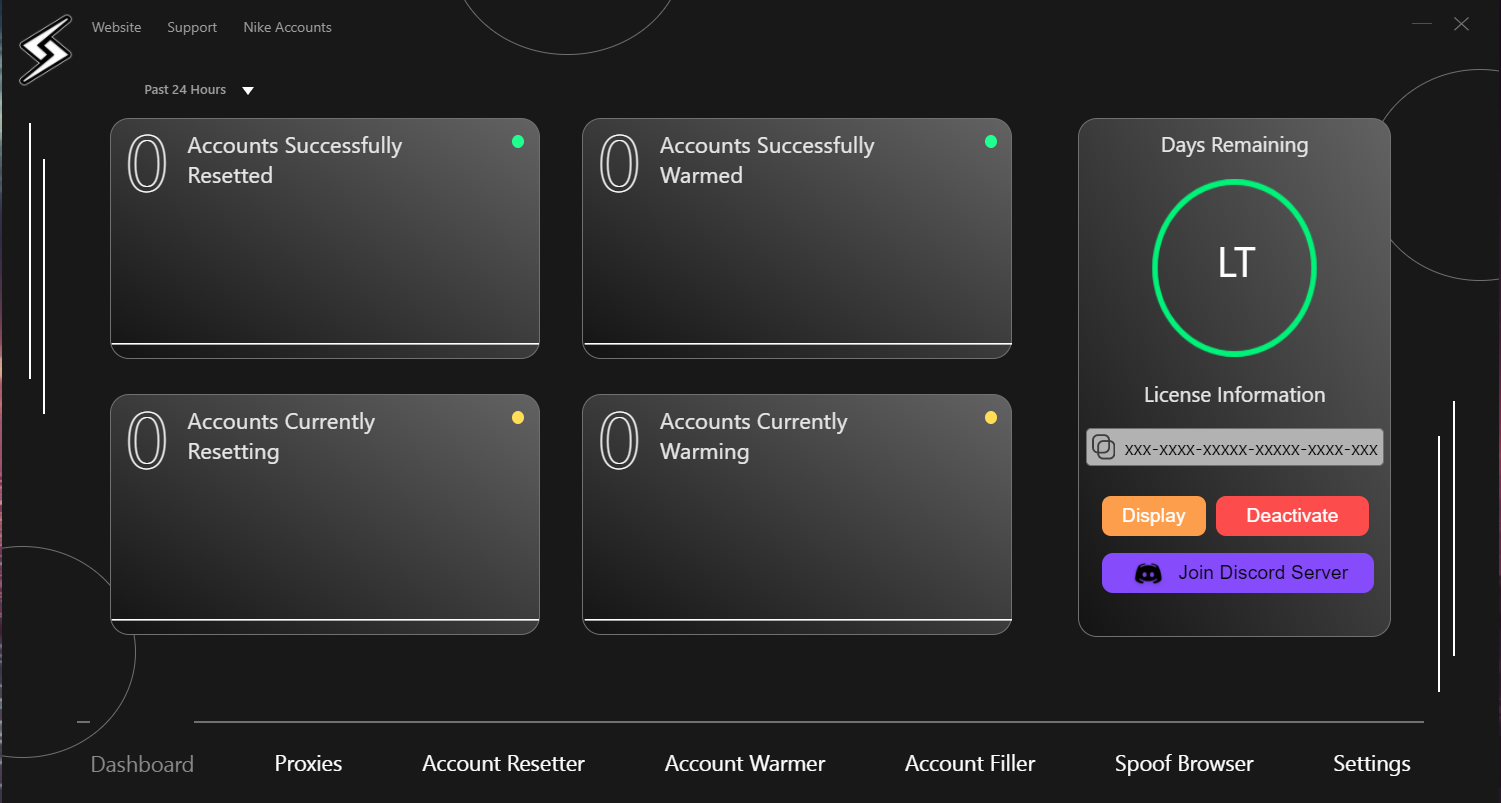The width and height of the screenshot is (1501, 803).
Task: Click the yellow status dot on Accounts Currently Warming
Action: (991, 418)
